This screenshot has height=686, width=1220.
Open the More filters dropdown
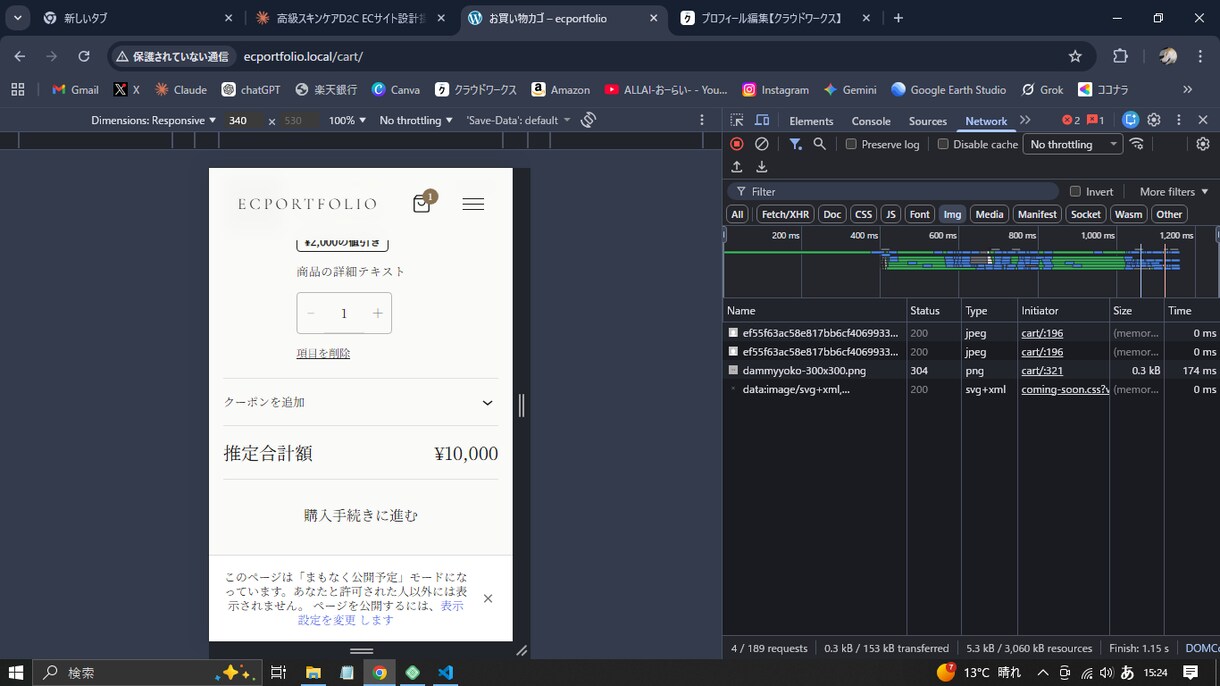pos(1174,191)
